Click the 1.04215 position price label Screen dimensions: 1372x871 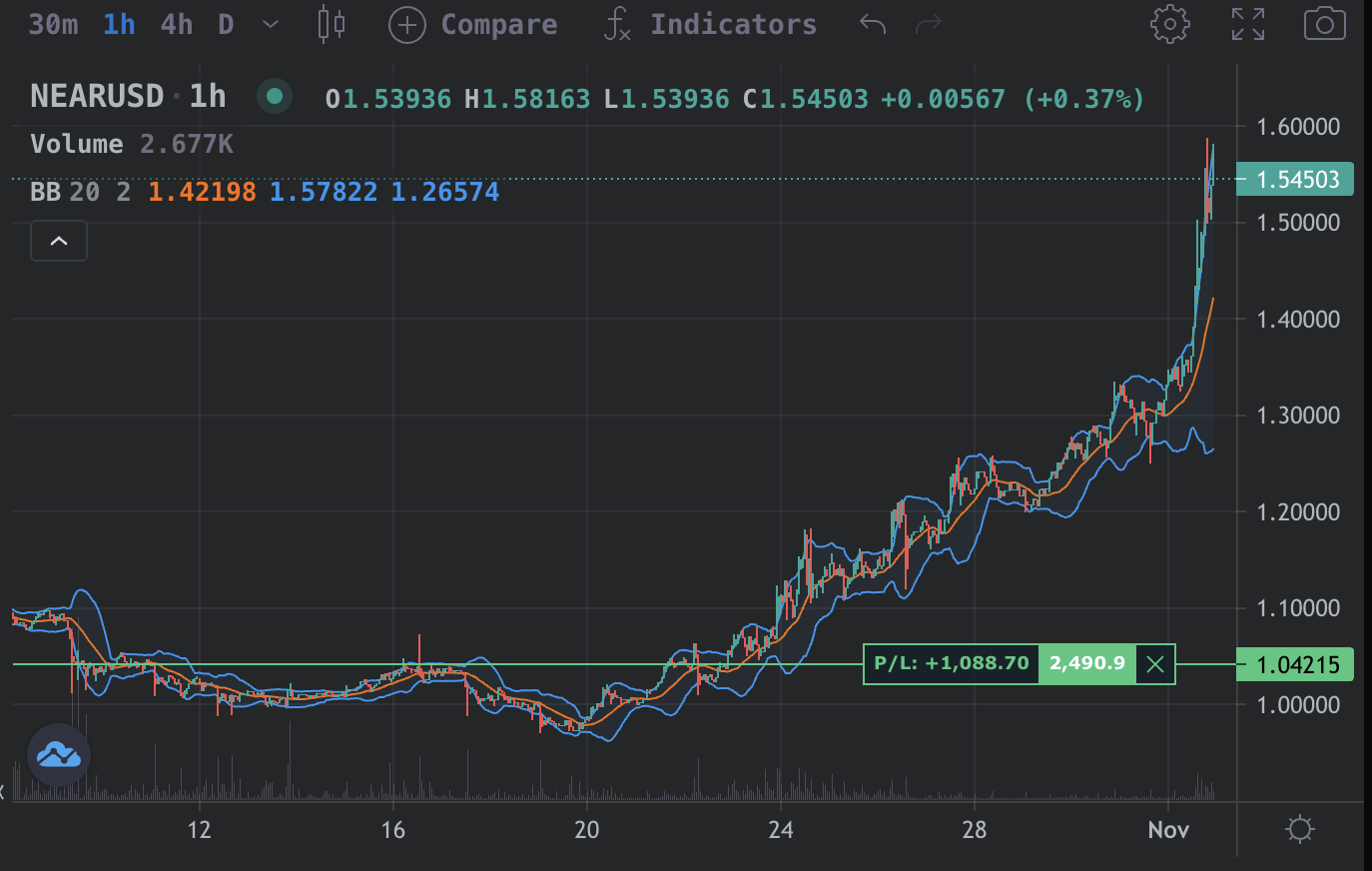coord(1295,664)
